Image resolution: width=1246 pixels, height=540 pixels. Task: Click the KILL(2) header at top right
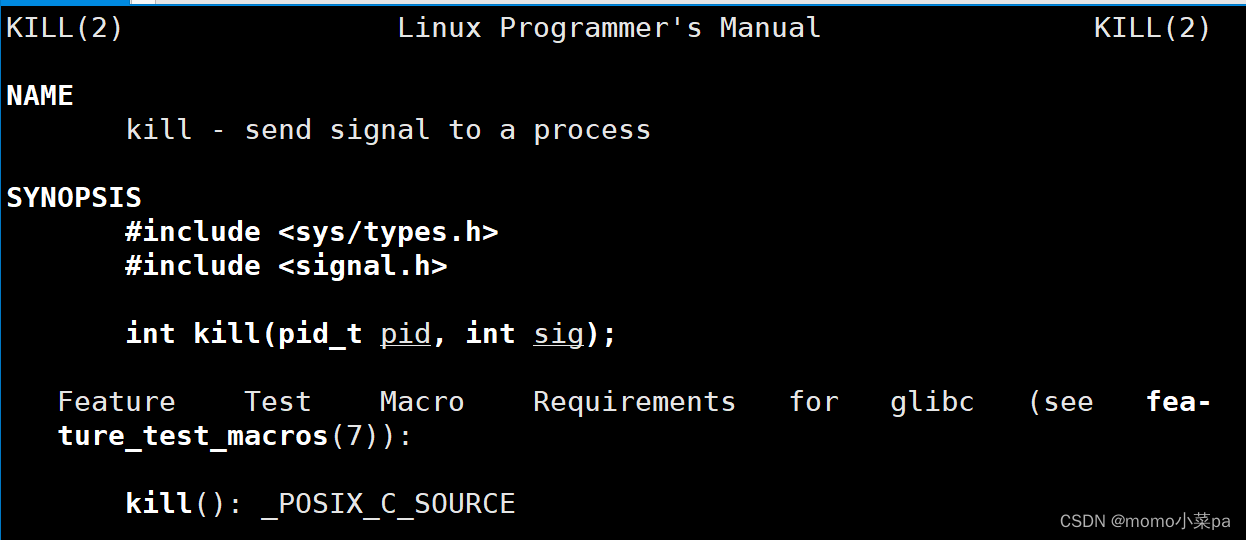click(x=1152, y=28)
